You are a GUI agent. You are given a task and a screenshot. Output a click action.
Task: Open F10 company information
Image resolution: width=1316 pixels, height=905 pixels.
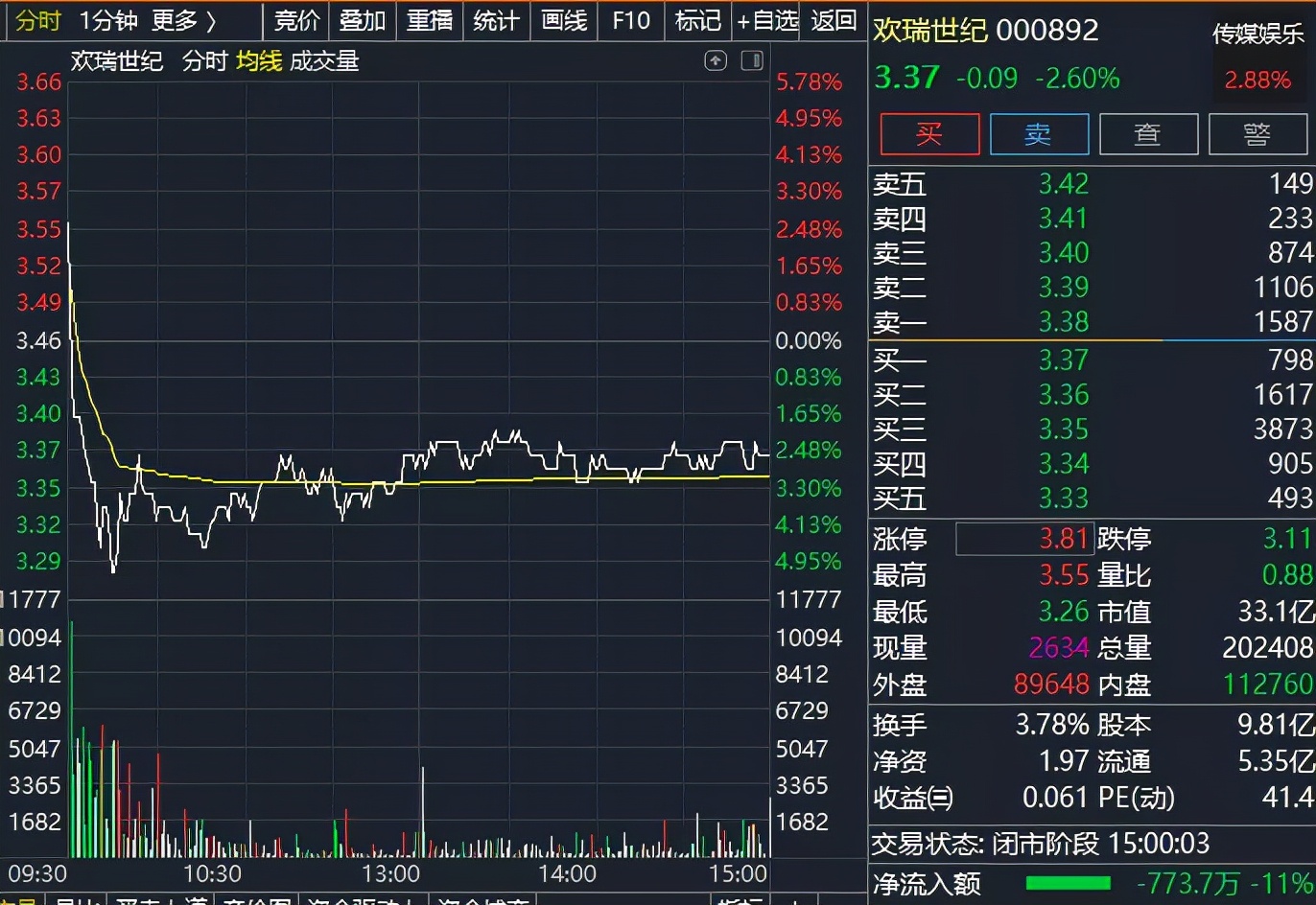pyautogui.click(x=631, y=20)
